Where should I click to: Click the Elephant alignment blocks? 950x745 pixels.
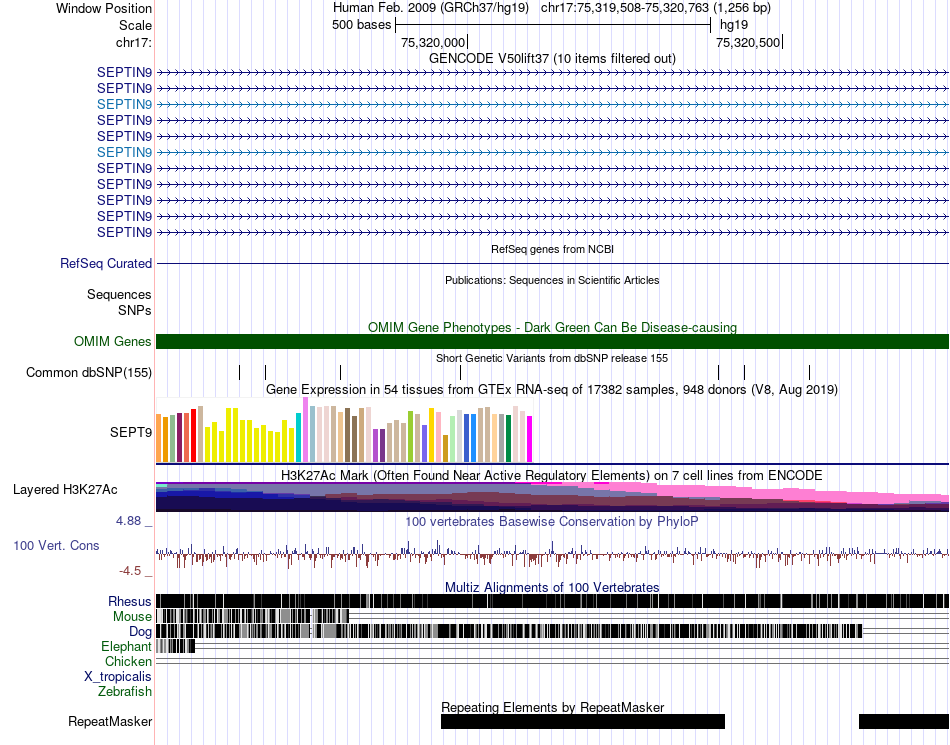coord(176,647)
